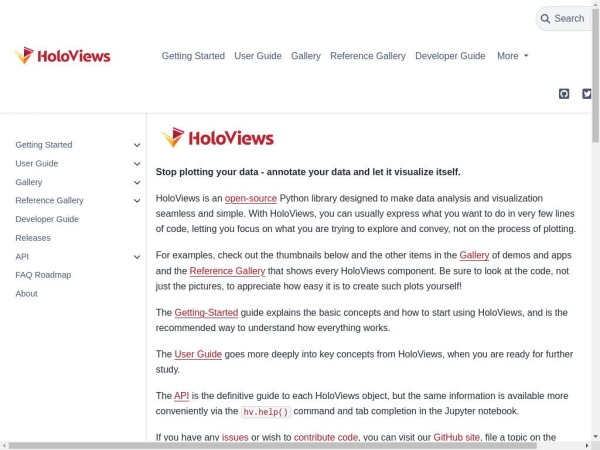Open the GitHub icon link
This screenshot has width=600, height=450.
coord(564,94)
